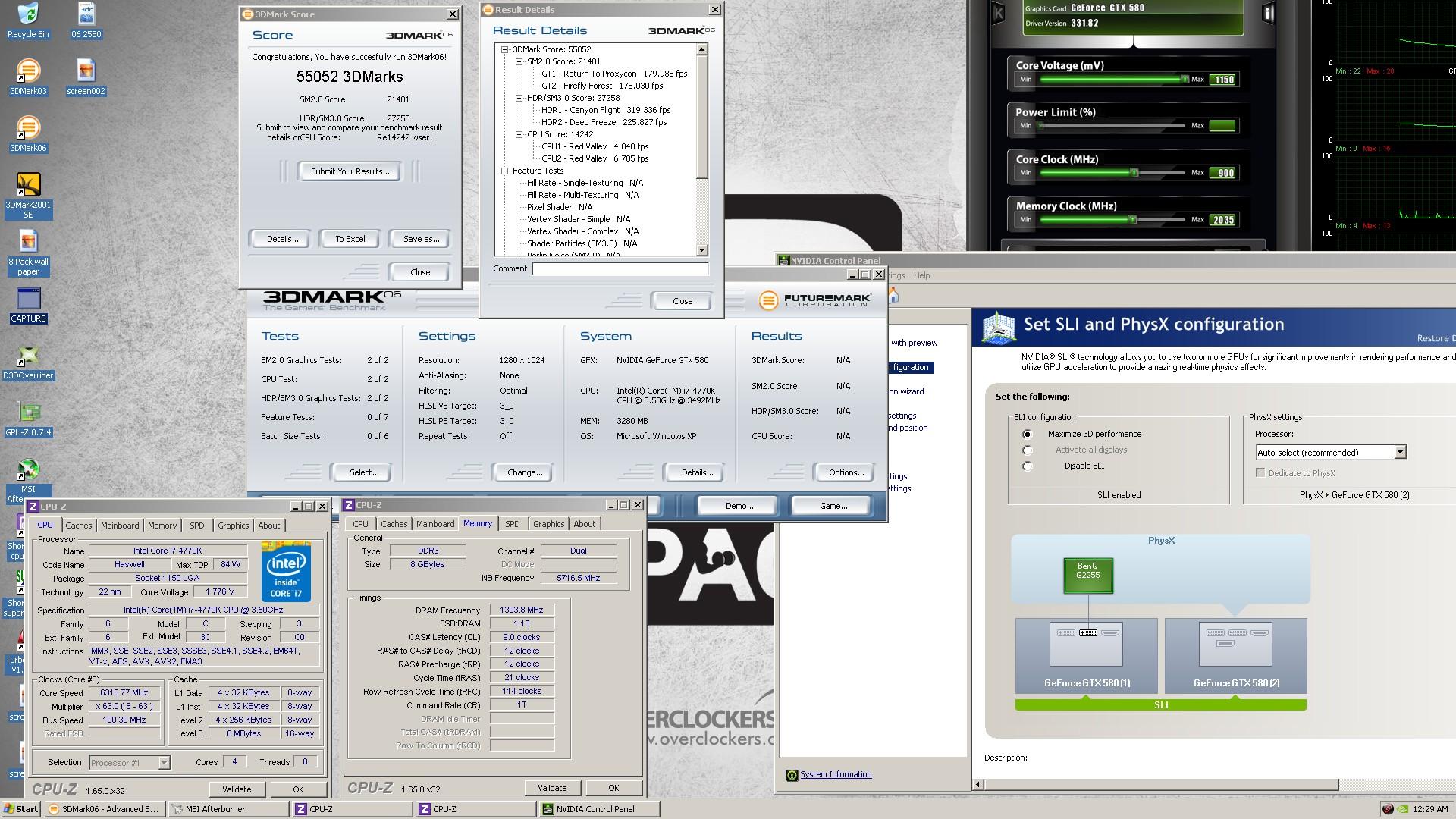Click MSI Afterburner info icon
1456x819 pixels.
click(1268, 13)
